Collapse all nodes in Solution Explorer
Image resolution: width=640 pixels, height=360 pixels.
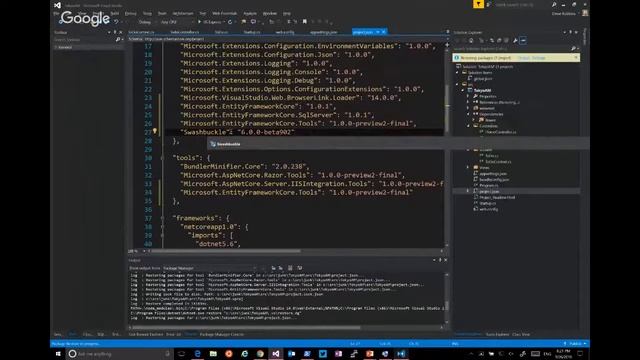click(499, 40)
